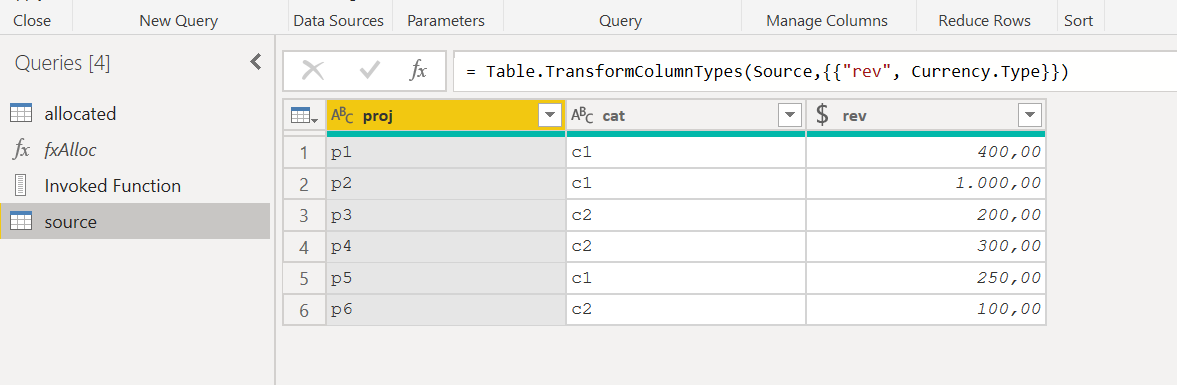Click the list icon beside Invoked Function
1177x385 pixels.
pyautogui.click(x=21, y=185)
